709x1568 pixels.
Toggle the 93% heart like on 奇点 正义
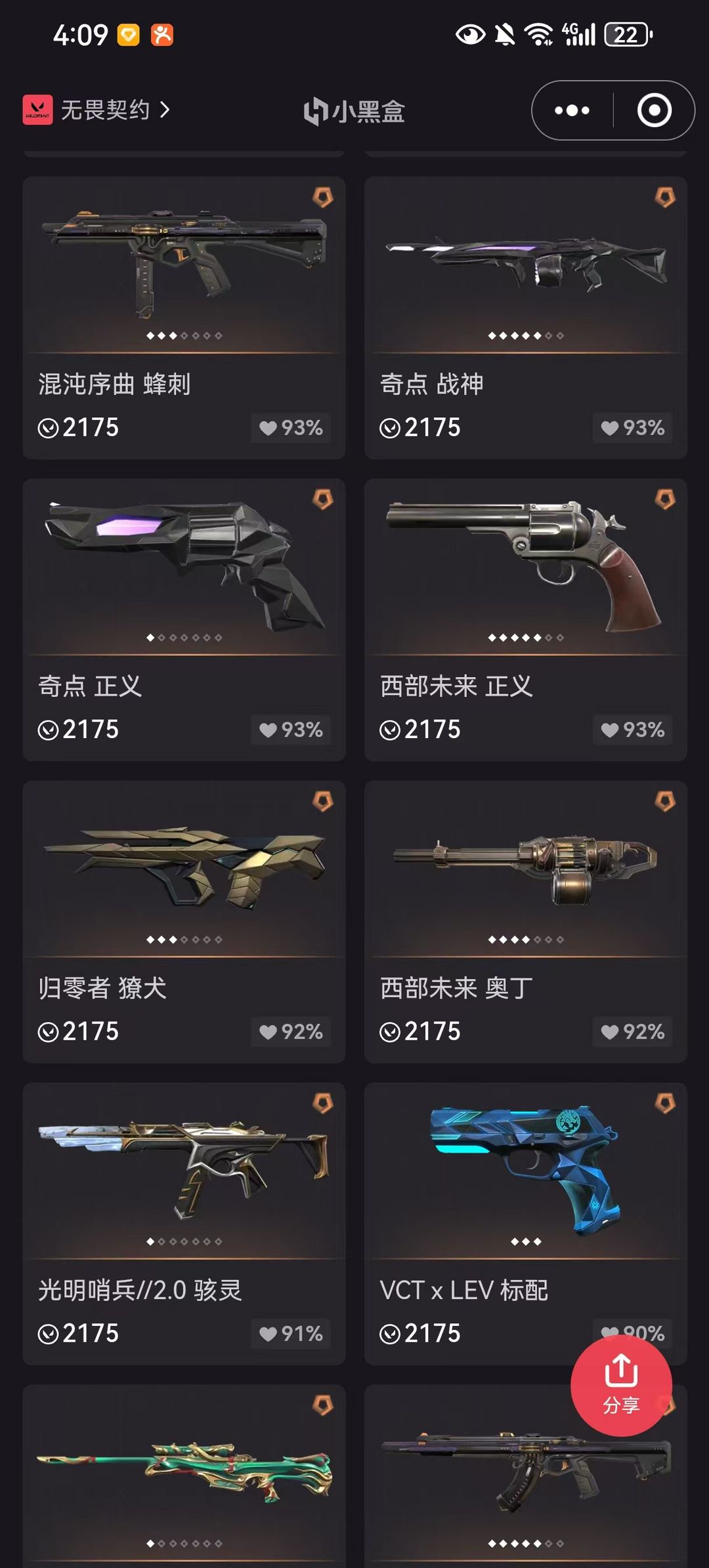pos(290,730)
